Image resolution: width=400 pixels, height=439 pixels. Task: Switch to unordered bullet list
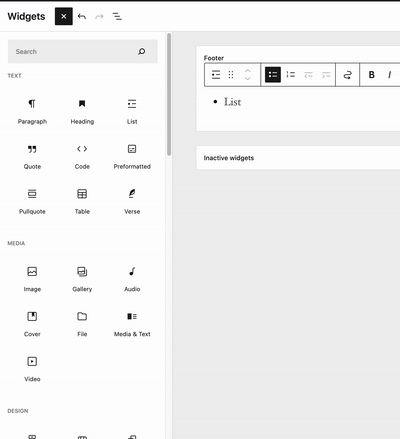pyautogui.click(x=273, y=75)
